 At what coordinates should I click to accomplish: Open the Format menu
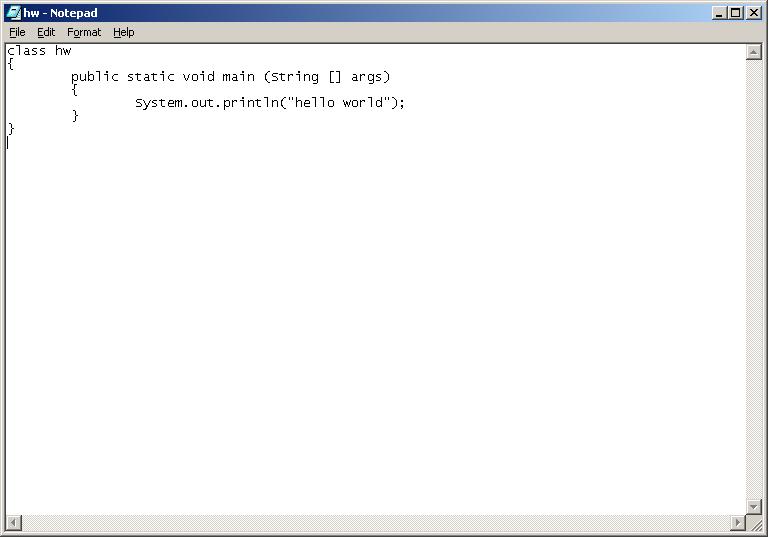(x=84, y=32)
